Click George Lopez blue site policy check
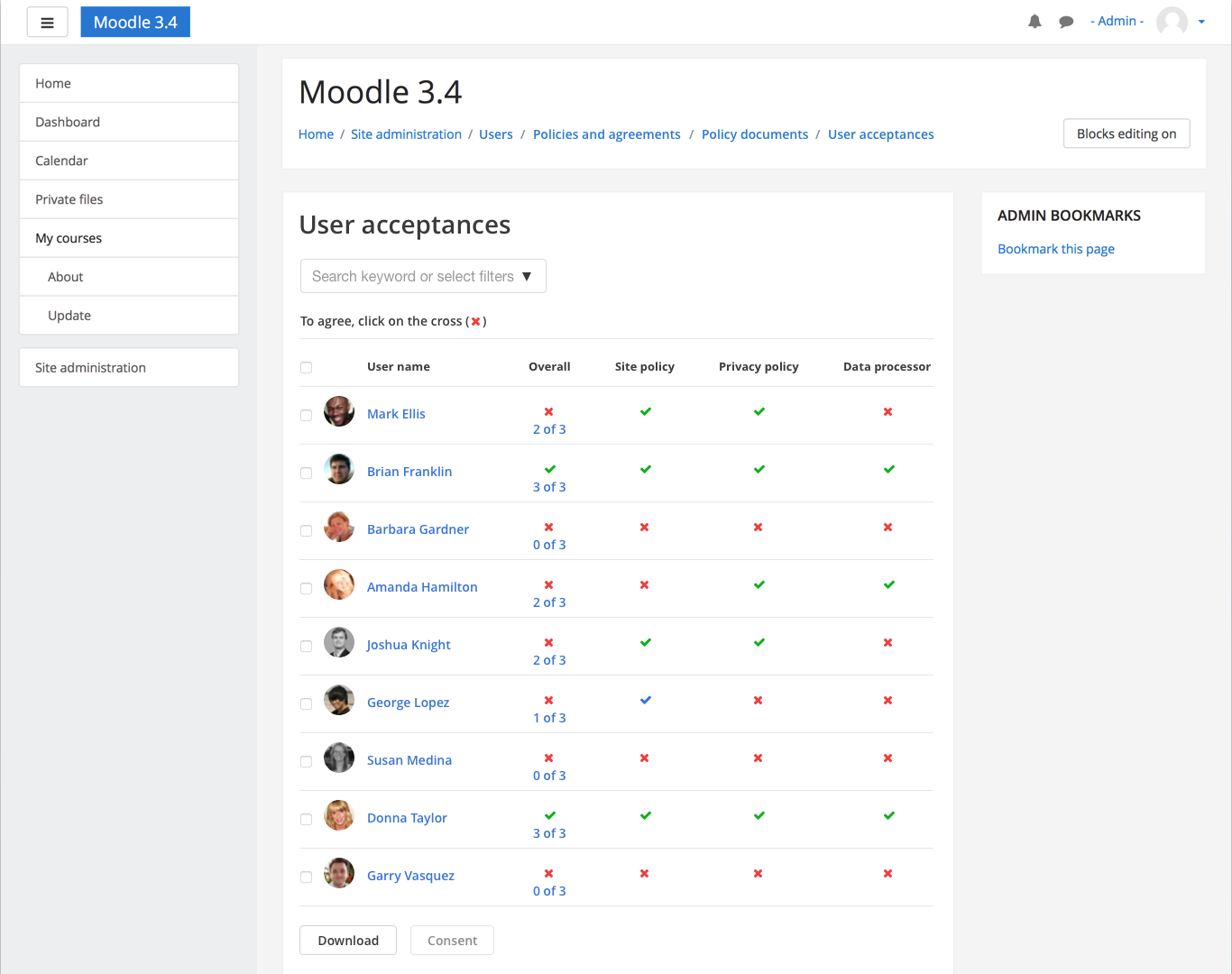1232x974 pixels. click(x=646, y=701)
